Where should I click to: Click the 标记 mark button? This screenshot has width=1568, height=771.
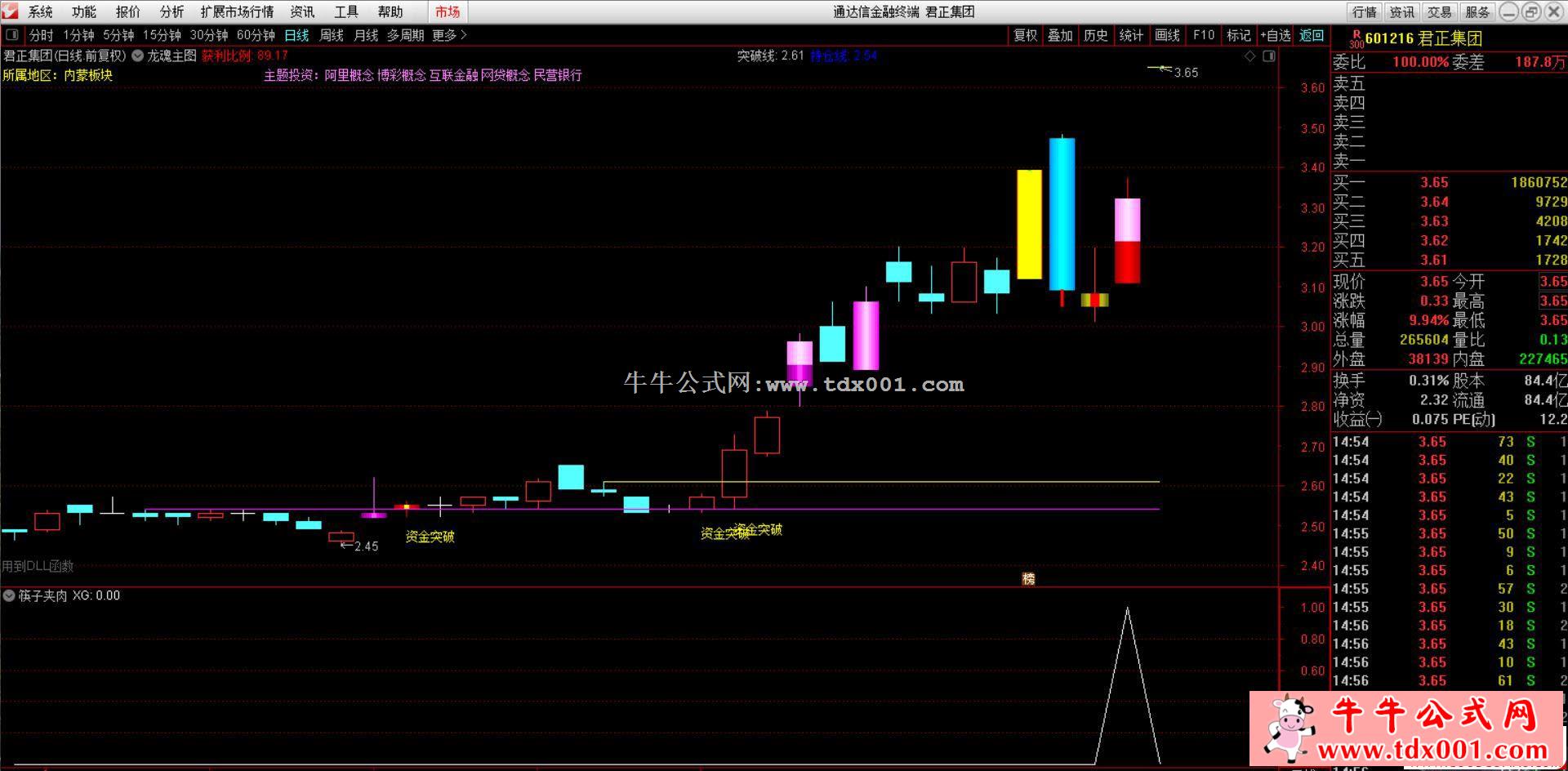[1239, 35]
